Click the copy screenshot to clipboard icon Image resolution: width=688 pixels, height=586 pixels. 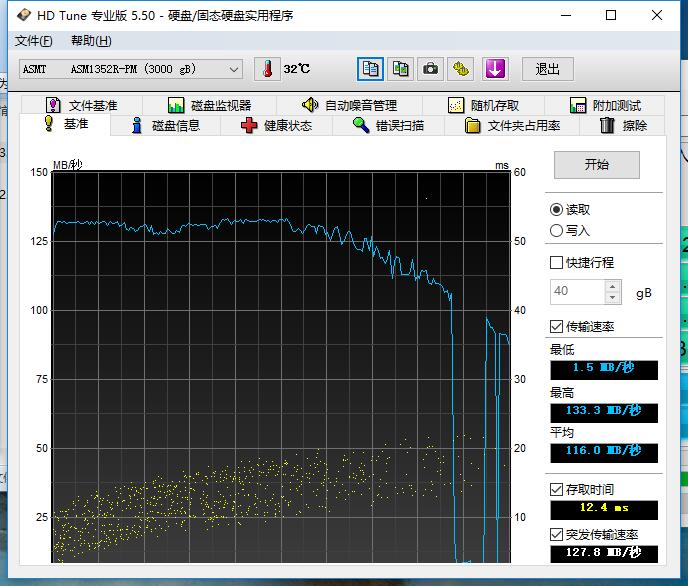400,69
